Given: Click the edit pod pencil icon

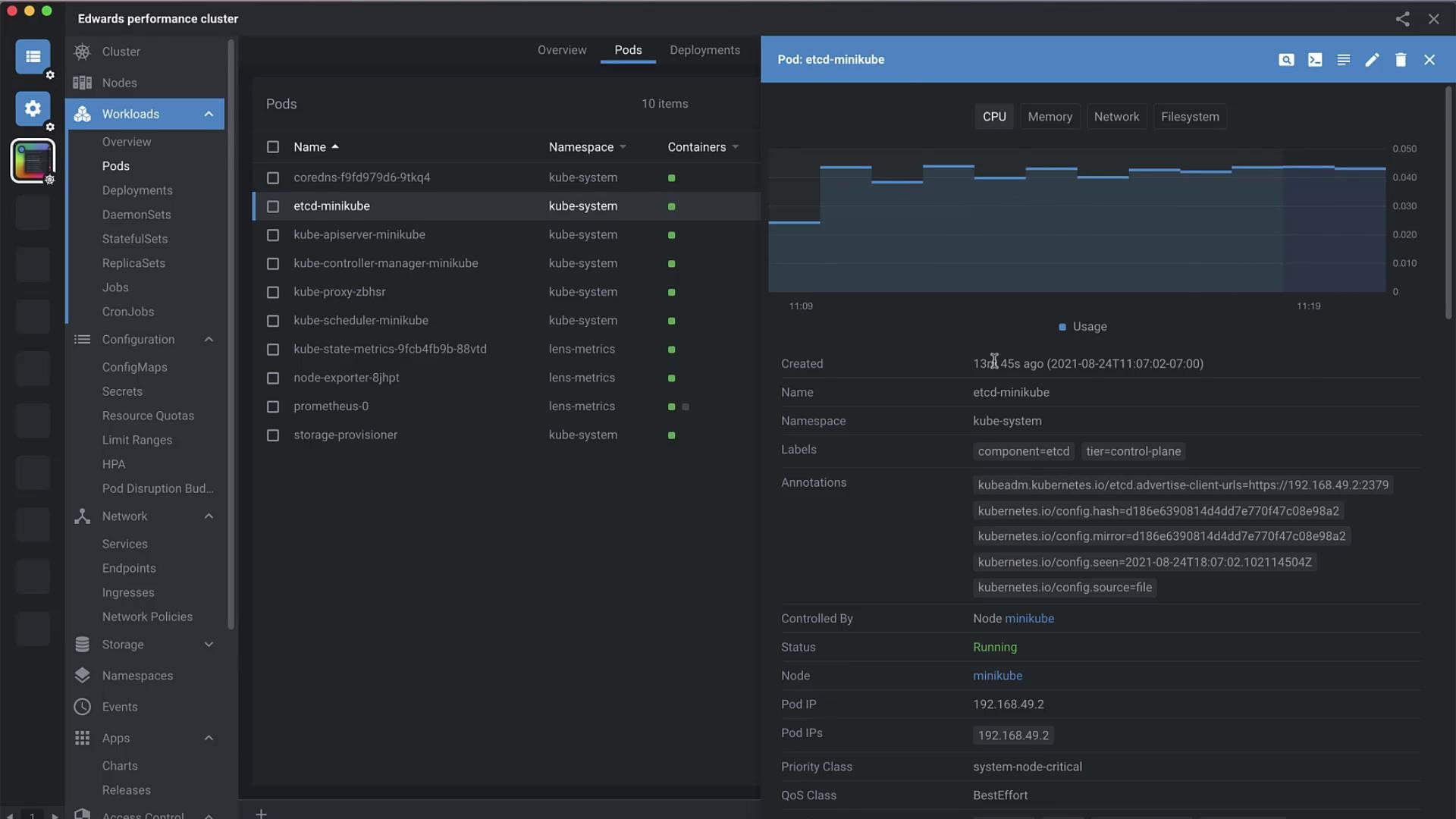Looking at the screenshot, I should 1372,60.
